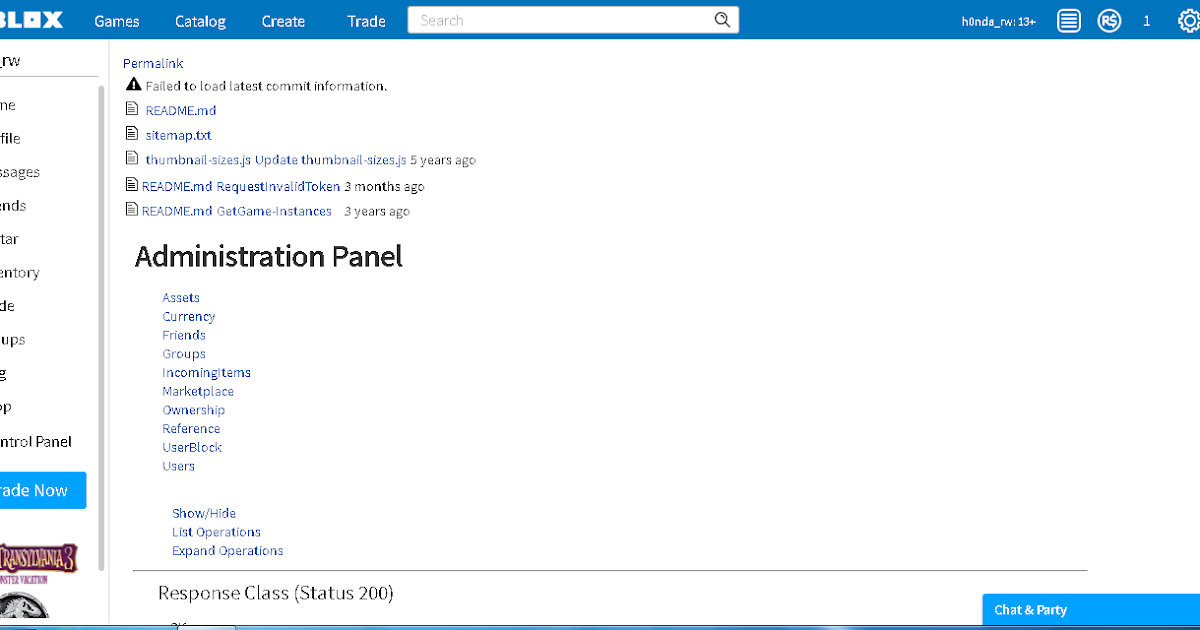1200x630 pixels.
Task: Toggle Show/Hide operations
Action: tap(204, 513)
